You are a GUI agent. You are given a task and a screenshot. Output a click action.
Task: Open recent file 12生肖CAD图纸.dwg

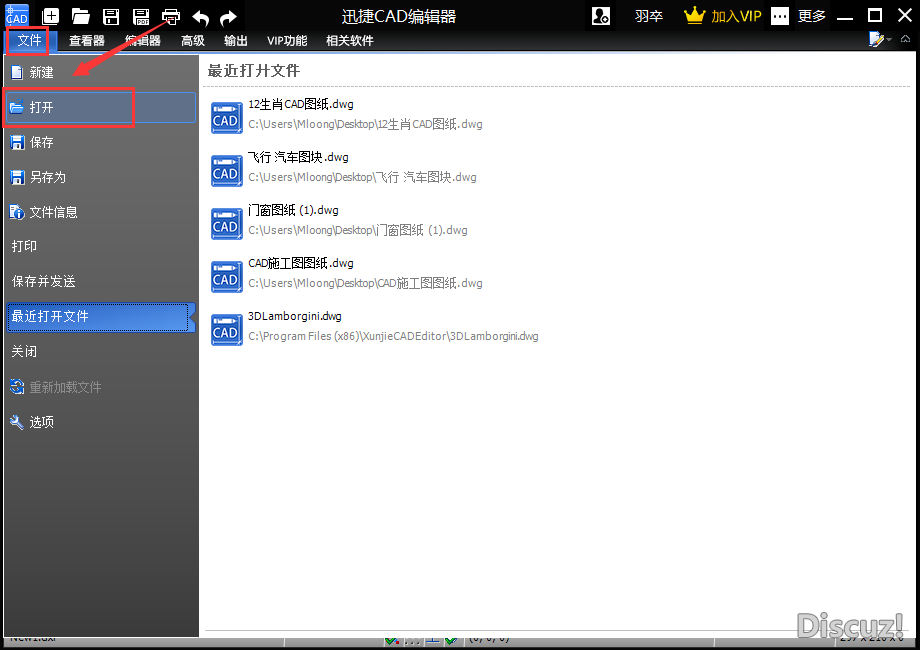click(x=300, y=104)
